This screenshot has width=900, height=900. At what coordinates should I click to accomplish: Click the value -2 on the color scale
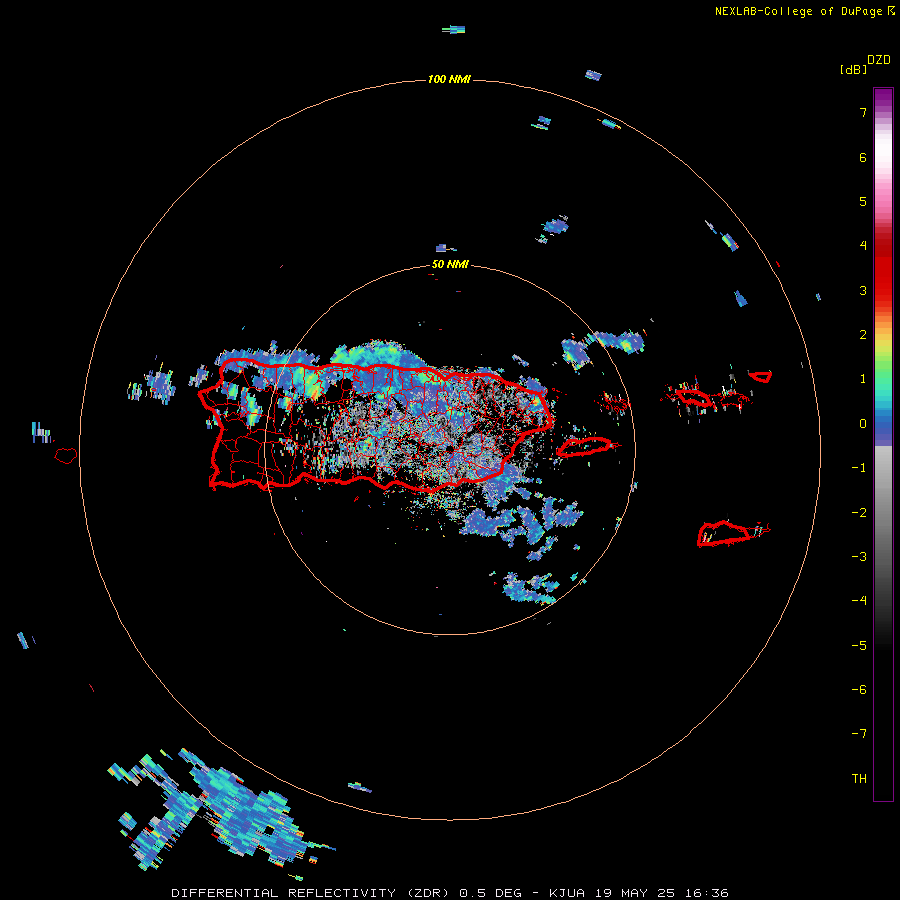click(x=859, y=513)
